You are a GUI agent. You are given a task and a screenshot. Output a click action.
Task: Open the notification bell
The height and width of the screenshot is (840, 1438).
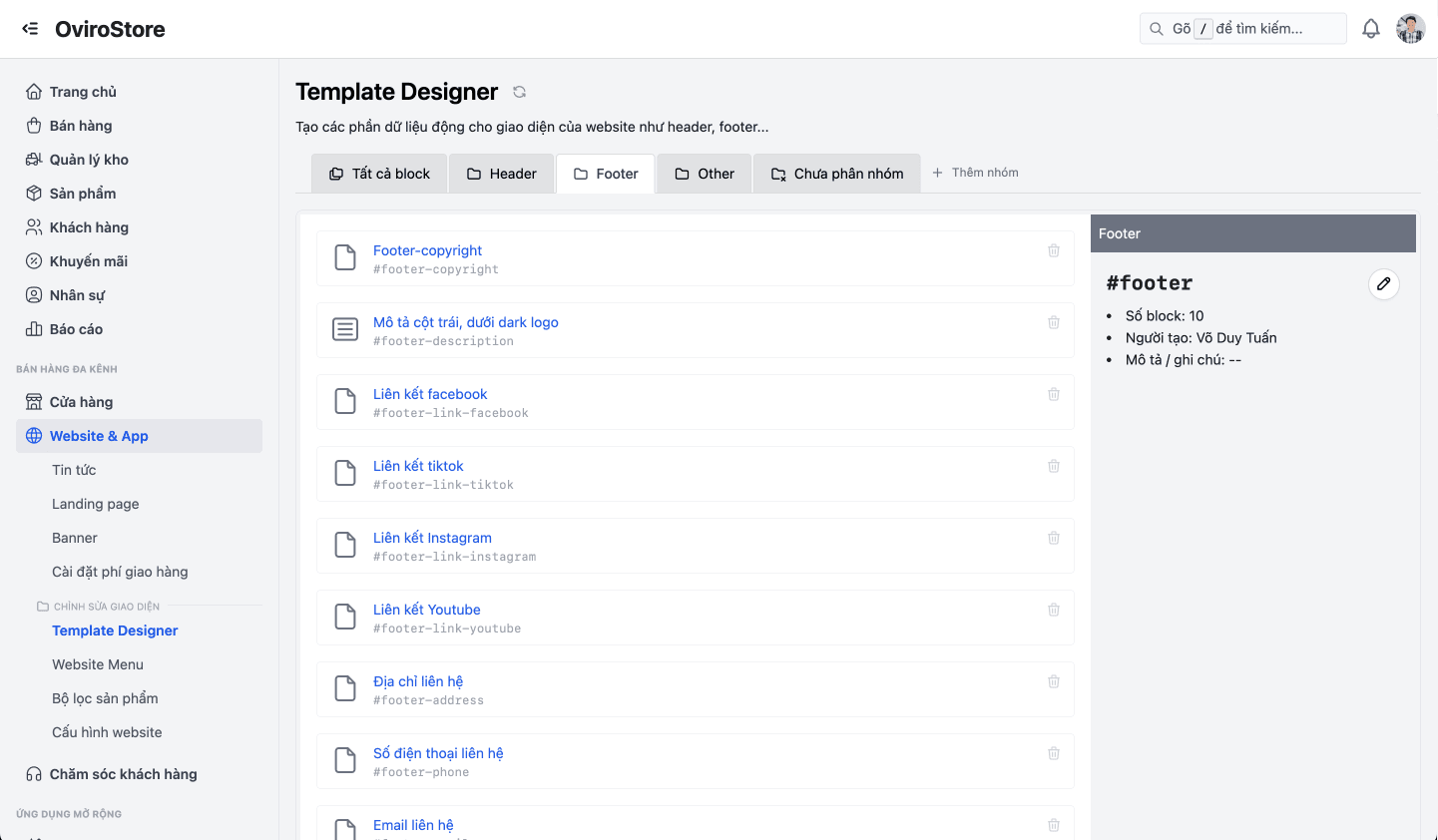pos(1371,28)
